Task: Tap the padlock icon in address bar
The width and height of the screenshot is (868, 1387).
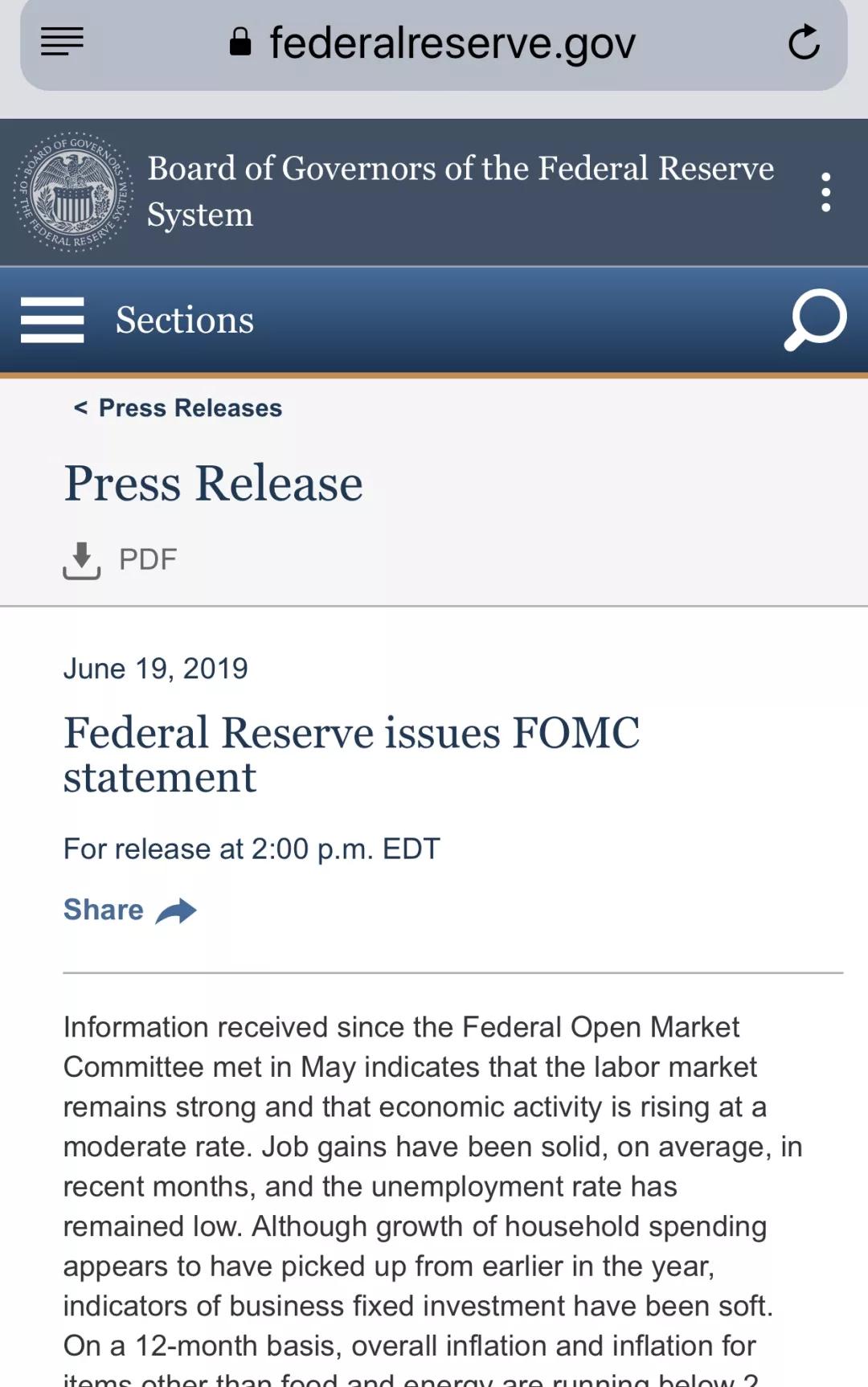Action: click(240, 42)
